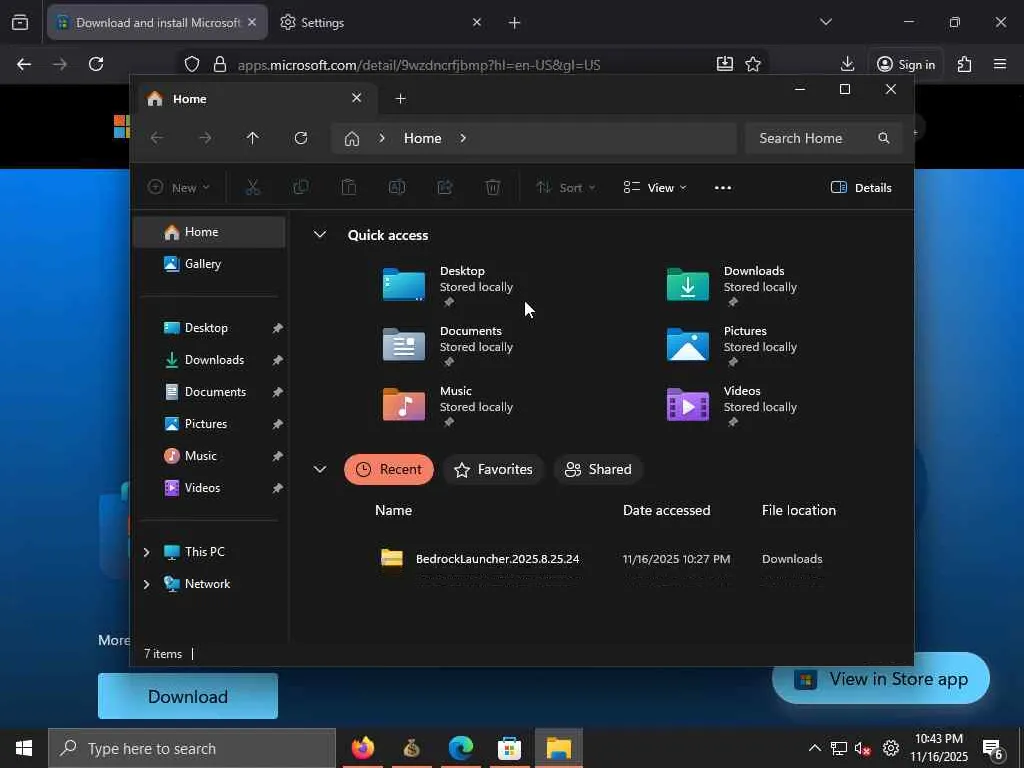Click Sign in in the Firefox toolbar
This screenshot has height=768, width=1024.
point(906,64)
